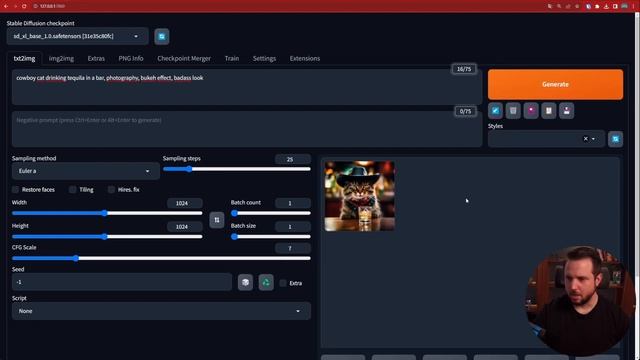Show extra networks with the pink icon
Screen dimensions: 640x360
click(531, 111)
